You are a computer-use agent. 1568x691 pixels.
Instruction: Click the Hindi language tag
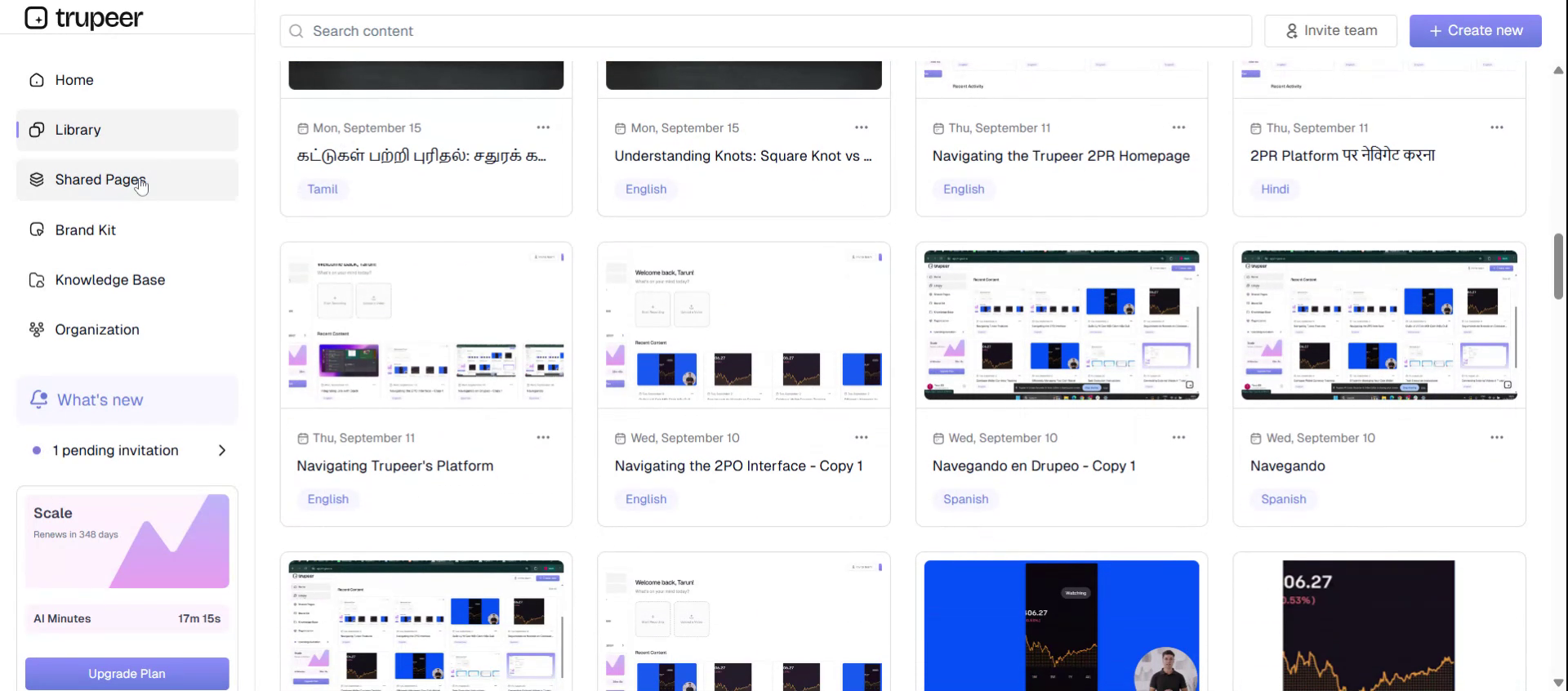[1275, 189]
